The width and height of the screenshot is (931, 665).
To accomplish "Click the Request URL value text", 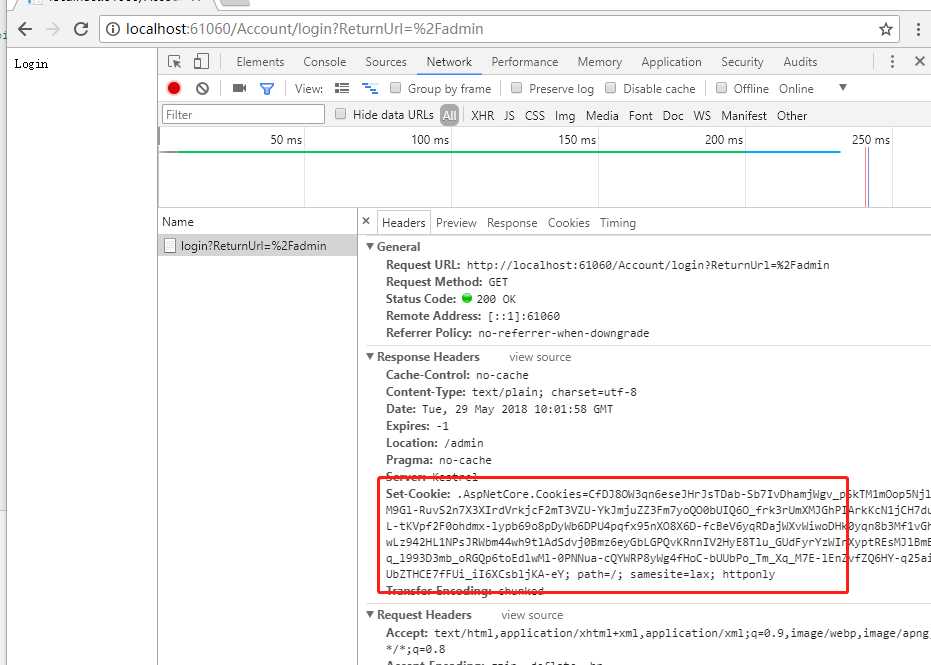I will [648, 265].
